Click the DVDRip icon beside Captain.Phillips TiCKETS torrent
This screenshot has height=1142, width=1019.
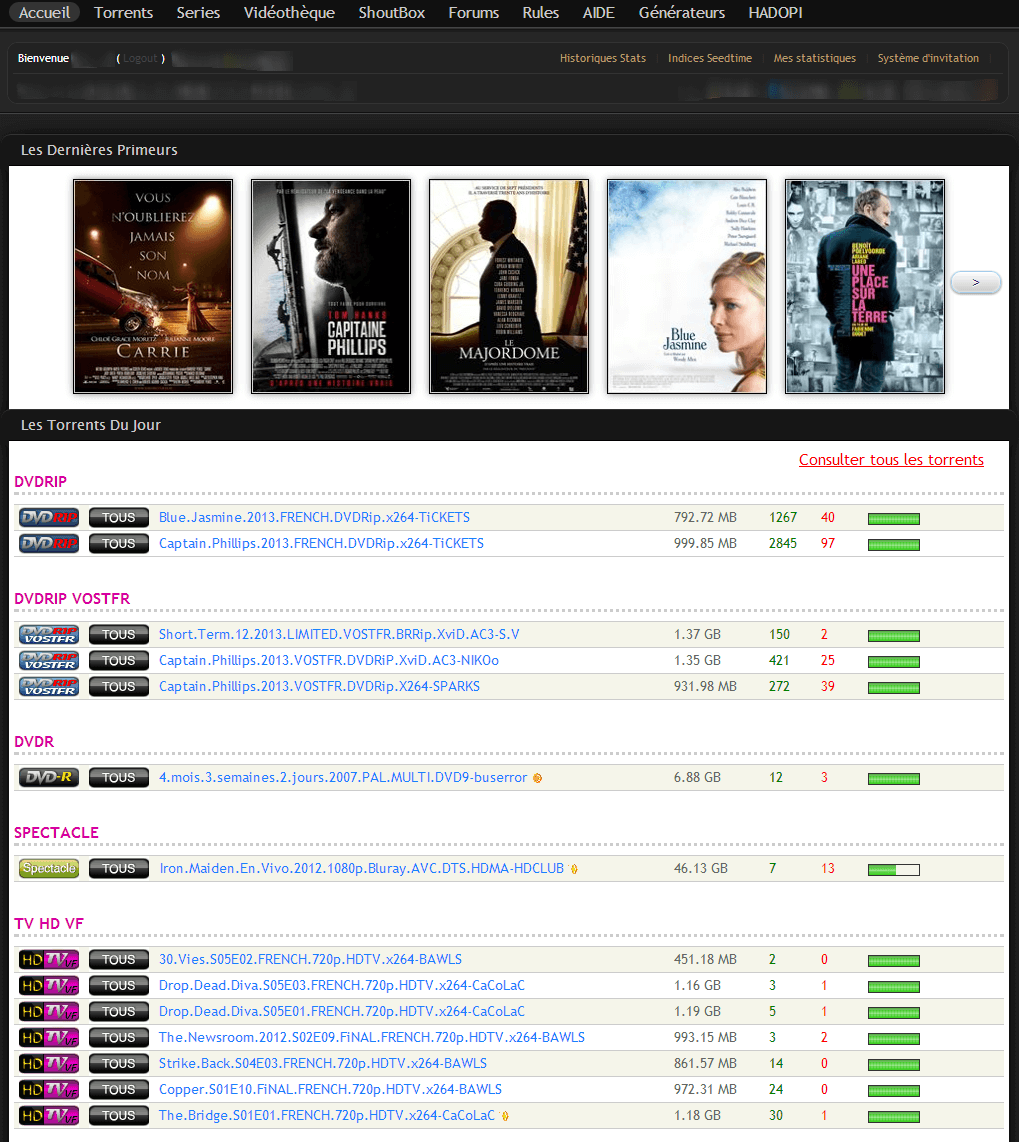click(x=49, y=544)
